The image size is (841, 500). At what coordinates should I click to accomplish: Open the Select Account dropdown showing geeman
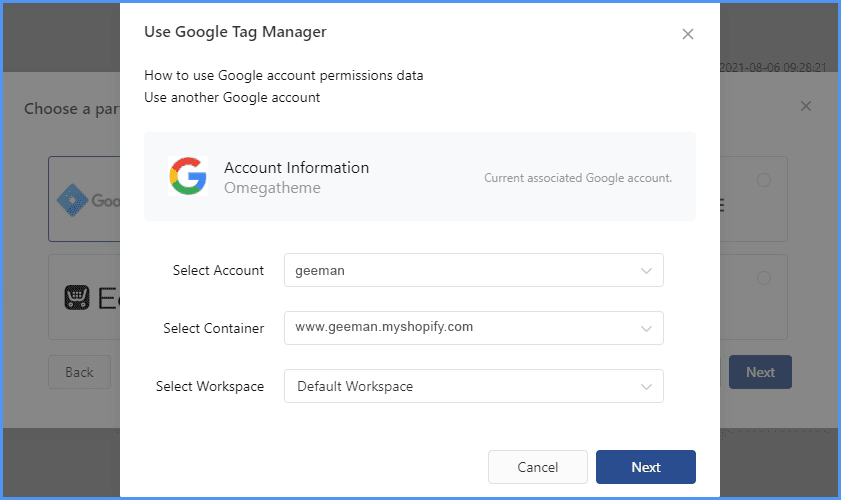pyautogui.click(x=473, y=270)
